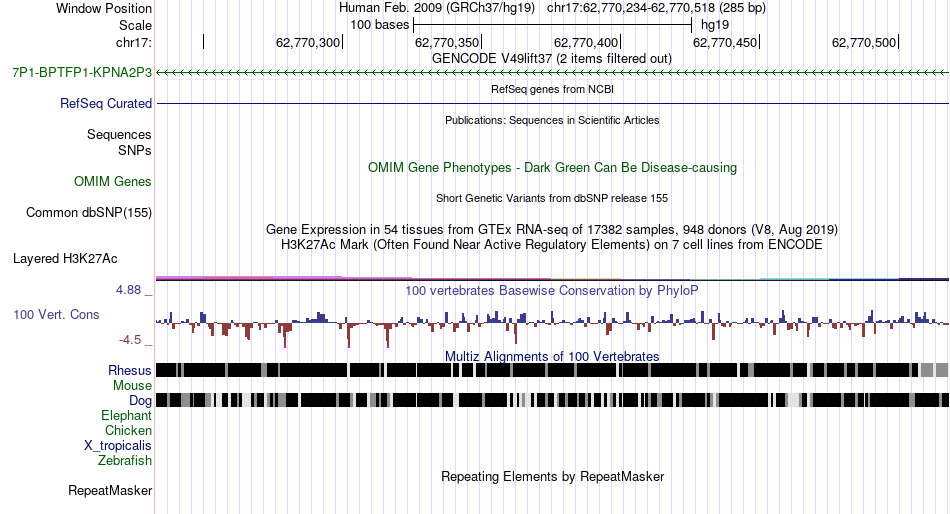Open the OMIM Genes track label
The height and width of the screenshot is (514, 950).
pyautogui.click(x=113, y=181)
